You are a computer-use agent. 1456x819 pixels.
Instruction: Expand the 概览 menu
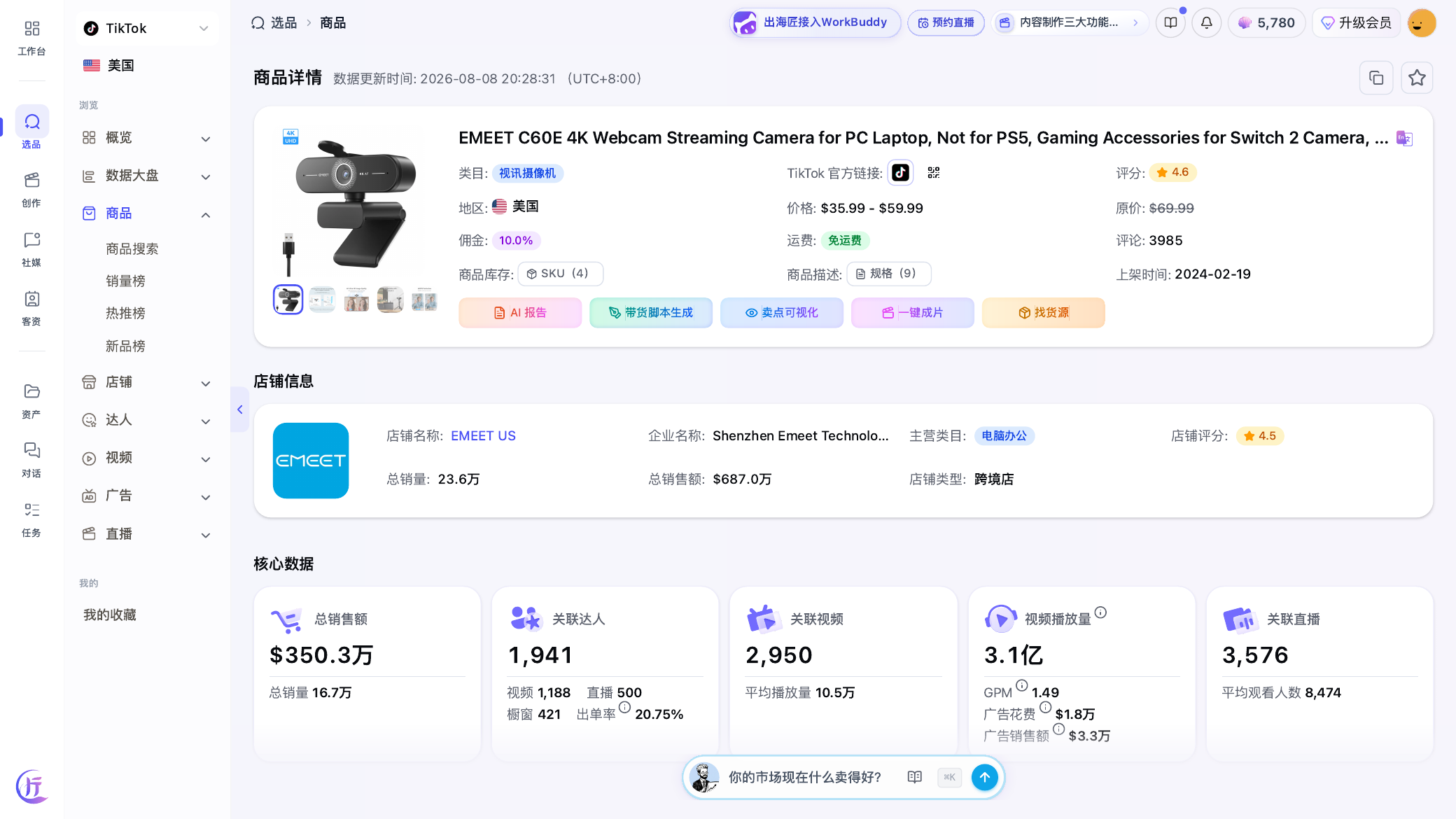click(x=147, y=138)
